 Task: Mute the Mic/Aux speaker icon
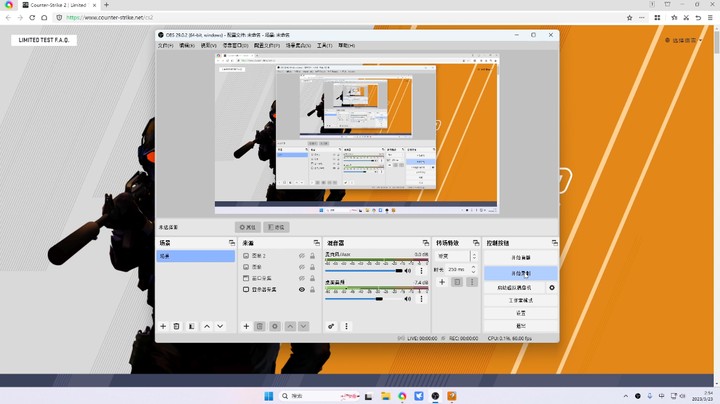point(408,271)
